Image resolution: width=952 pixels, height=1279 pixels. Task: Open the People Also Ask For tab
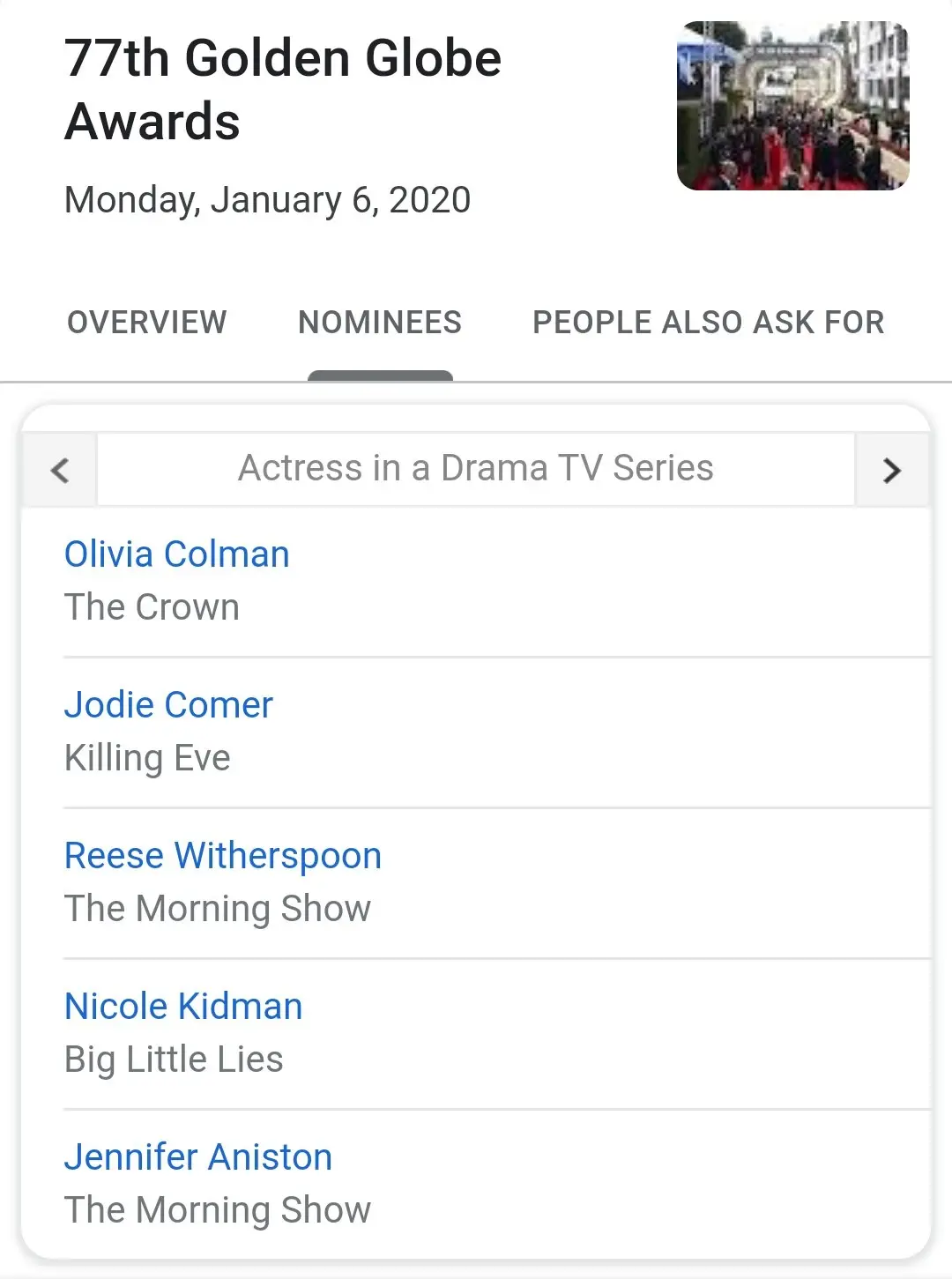(x=708, y=323)
